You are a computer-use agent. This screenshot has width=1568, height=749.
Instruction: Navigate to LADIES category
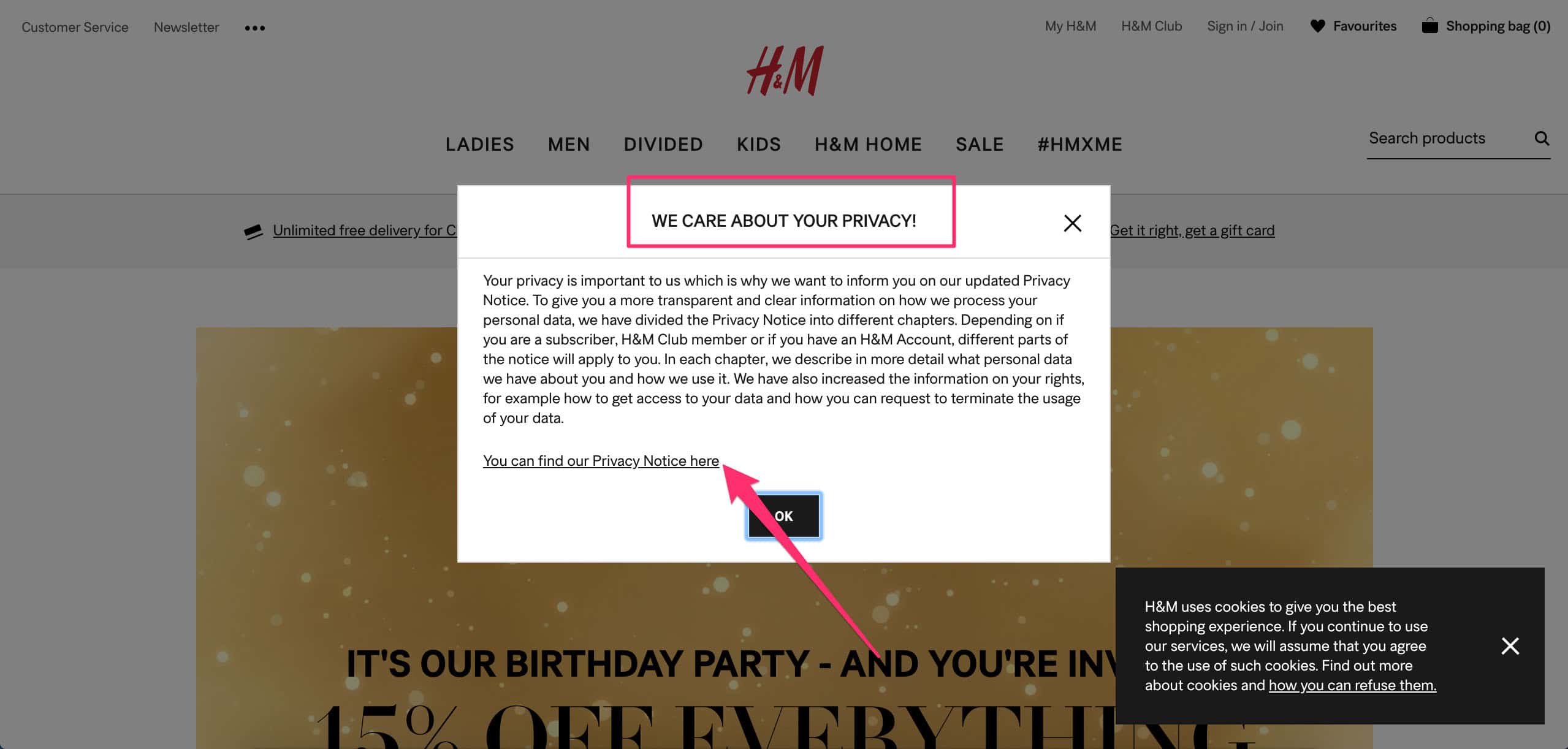pos(480,144)
